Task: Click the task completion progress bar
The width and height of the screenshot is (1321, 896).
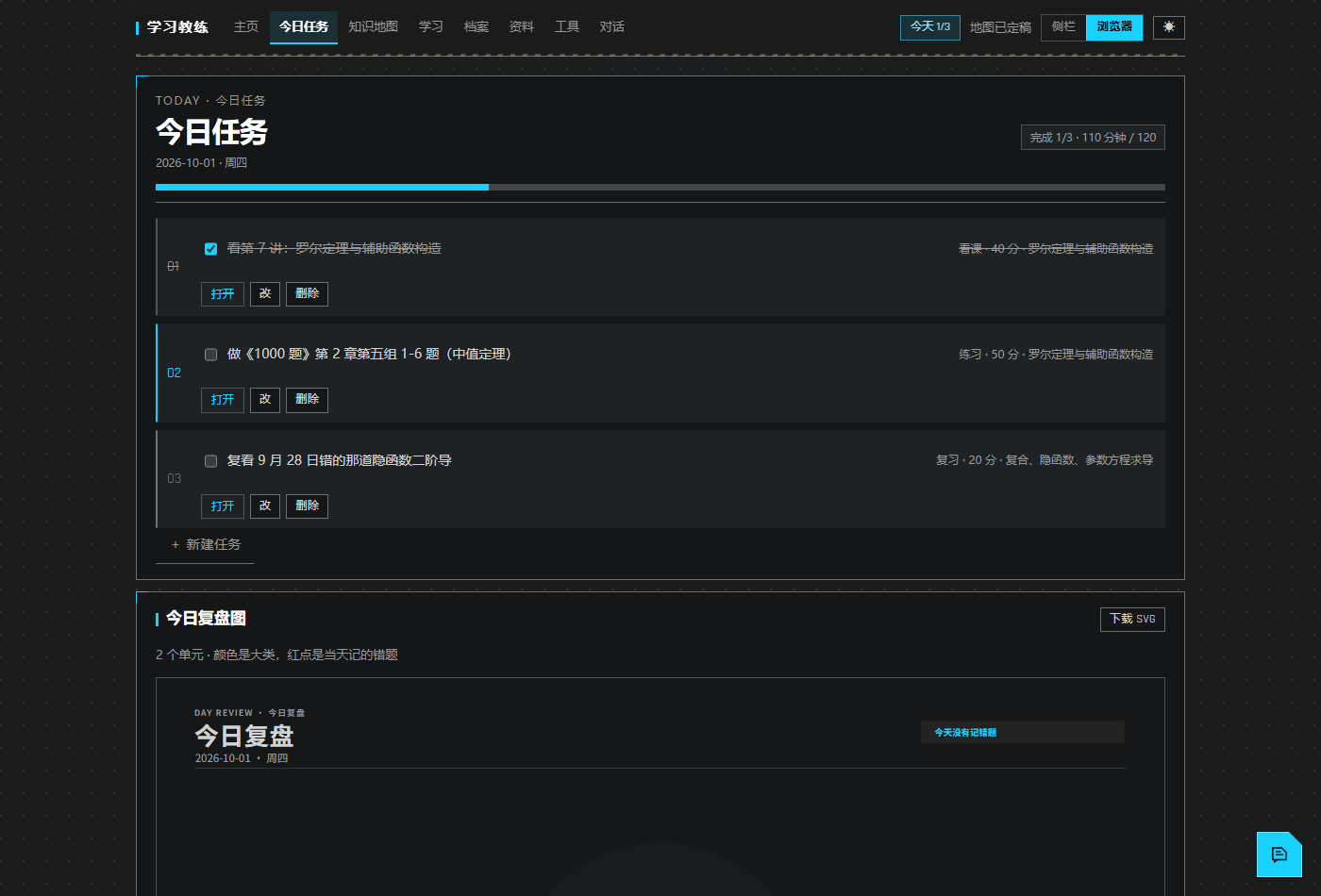Action: pos(660,188)
